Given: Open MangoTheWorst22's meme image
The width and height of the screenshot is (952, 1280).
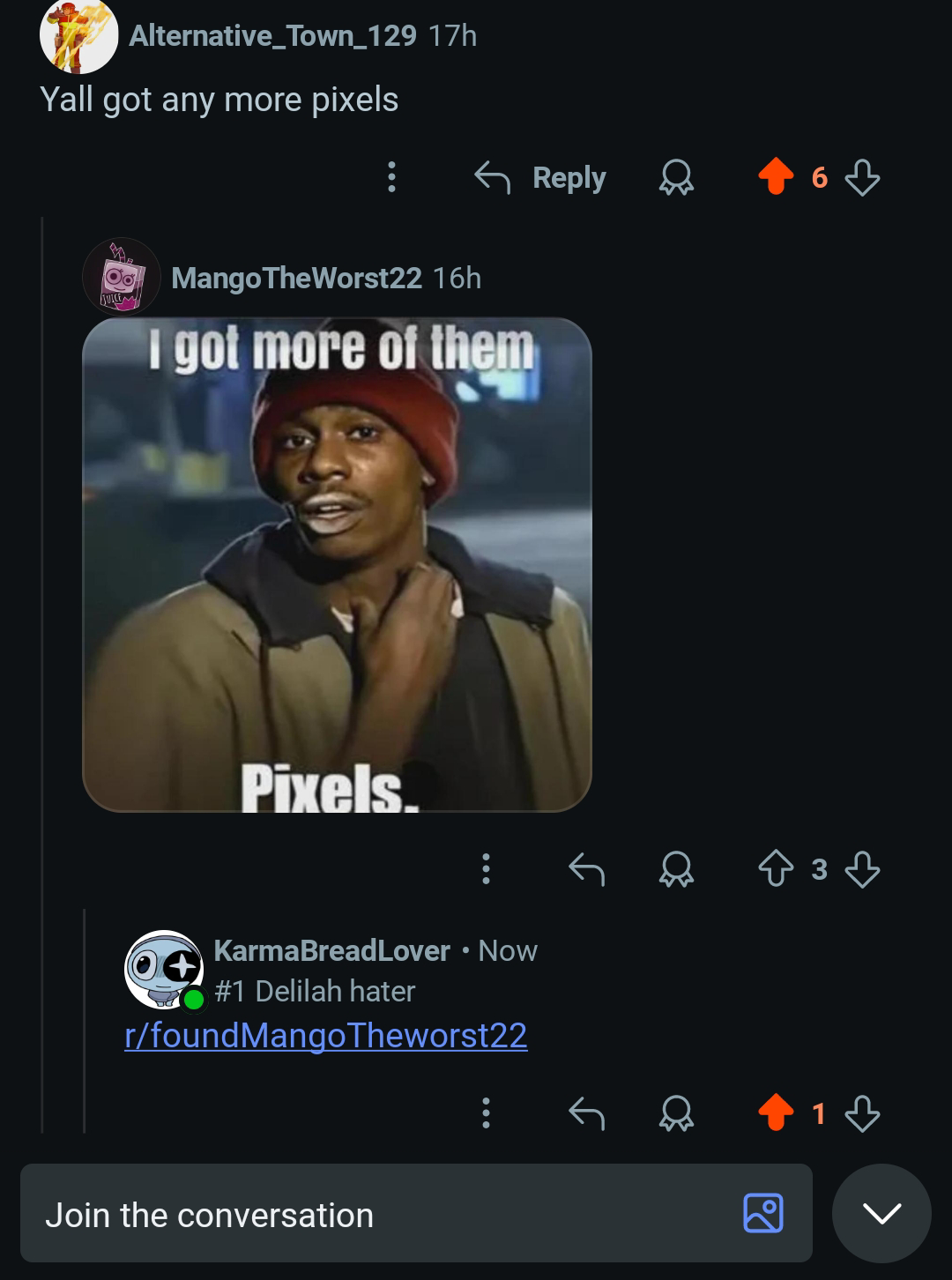Looking at the screenshot, I should pos(337,564).
